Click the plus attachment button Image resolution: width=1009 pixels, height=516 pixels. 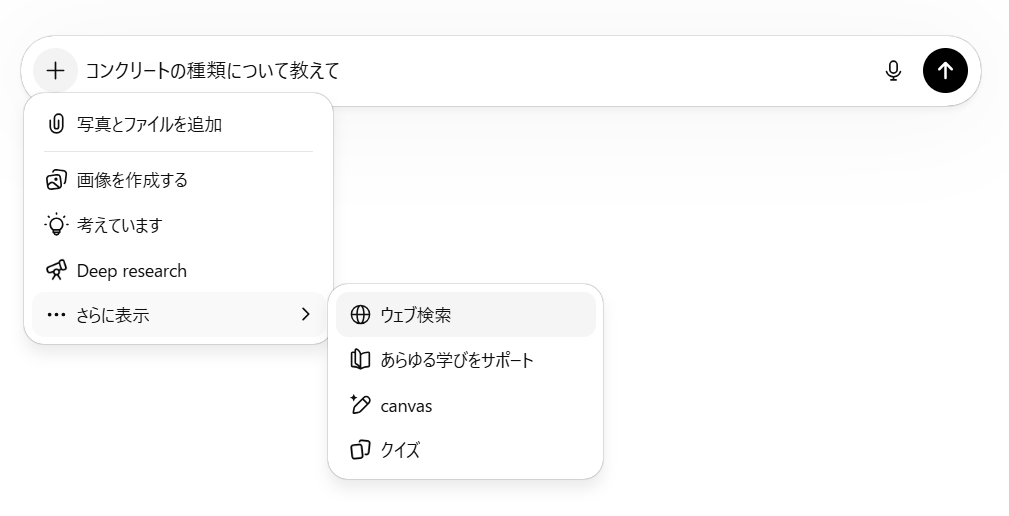(56, 71)
